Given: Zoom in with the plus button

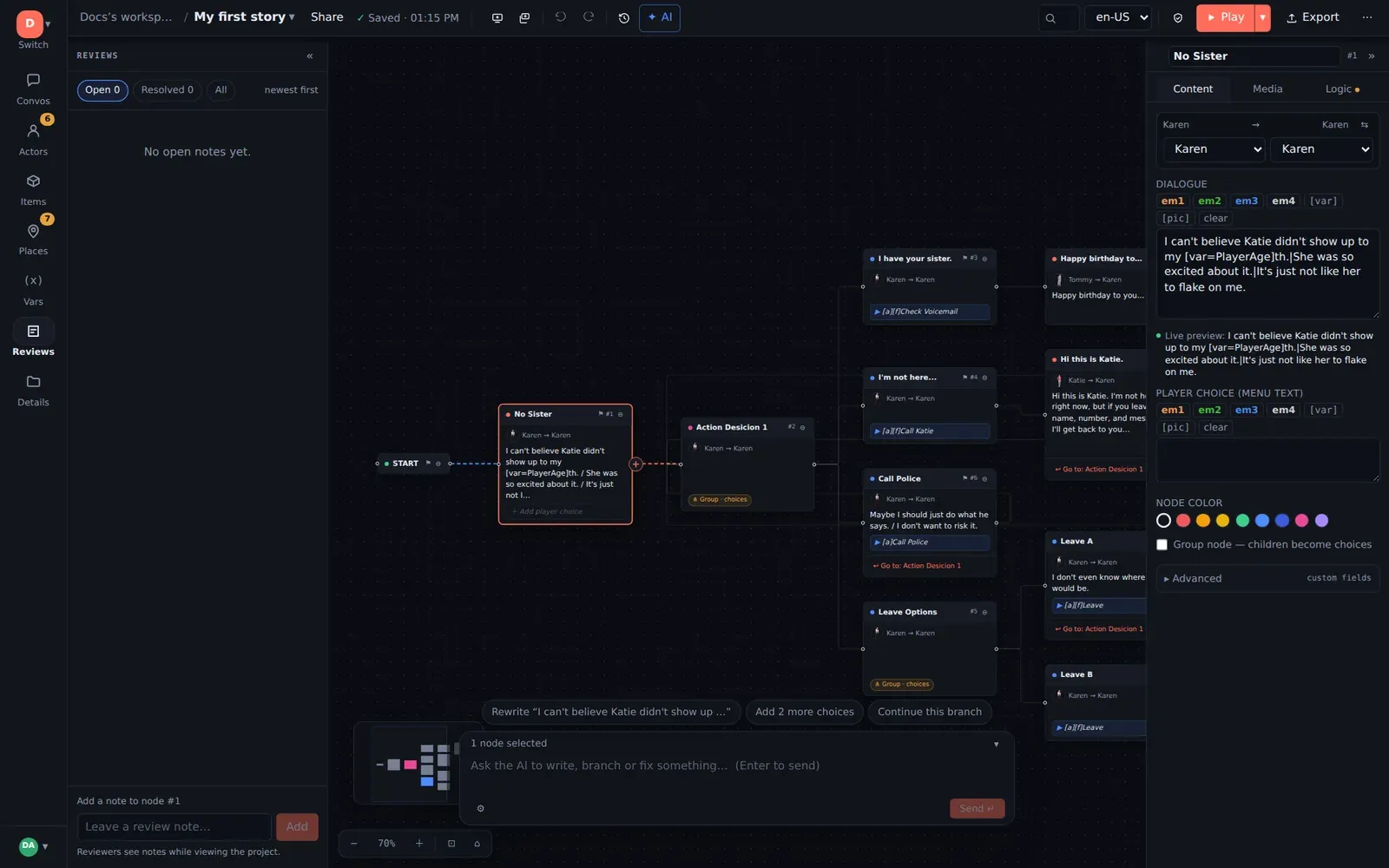Looking at the screenshot, I should click(x=419, y=843).
